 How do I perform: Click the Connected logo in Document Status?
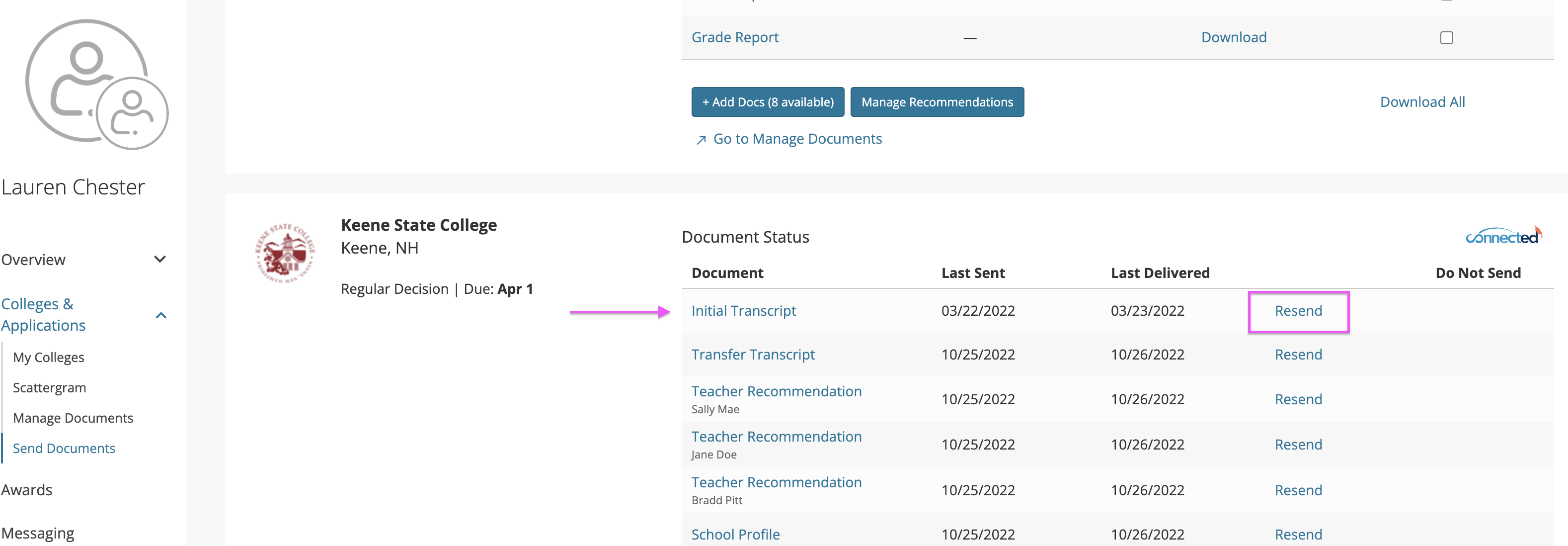[x=1503, y=236]
